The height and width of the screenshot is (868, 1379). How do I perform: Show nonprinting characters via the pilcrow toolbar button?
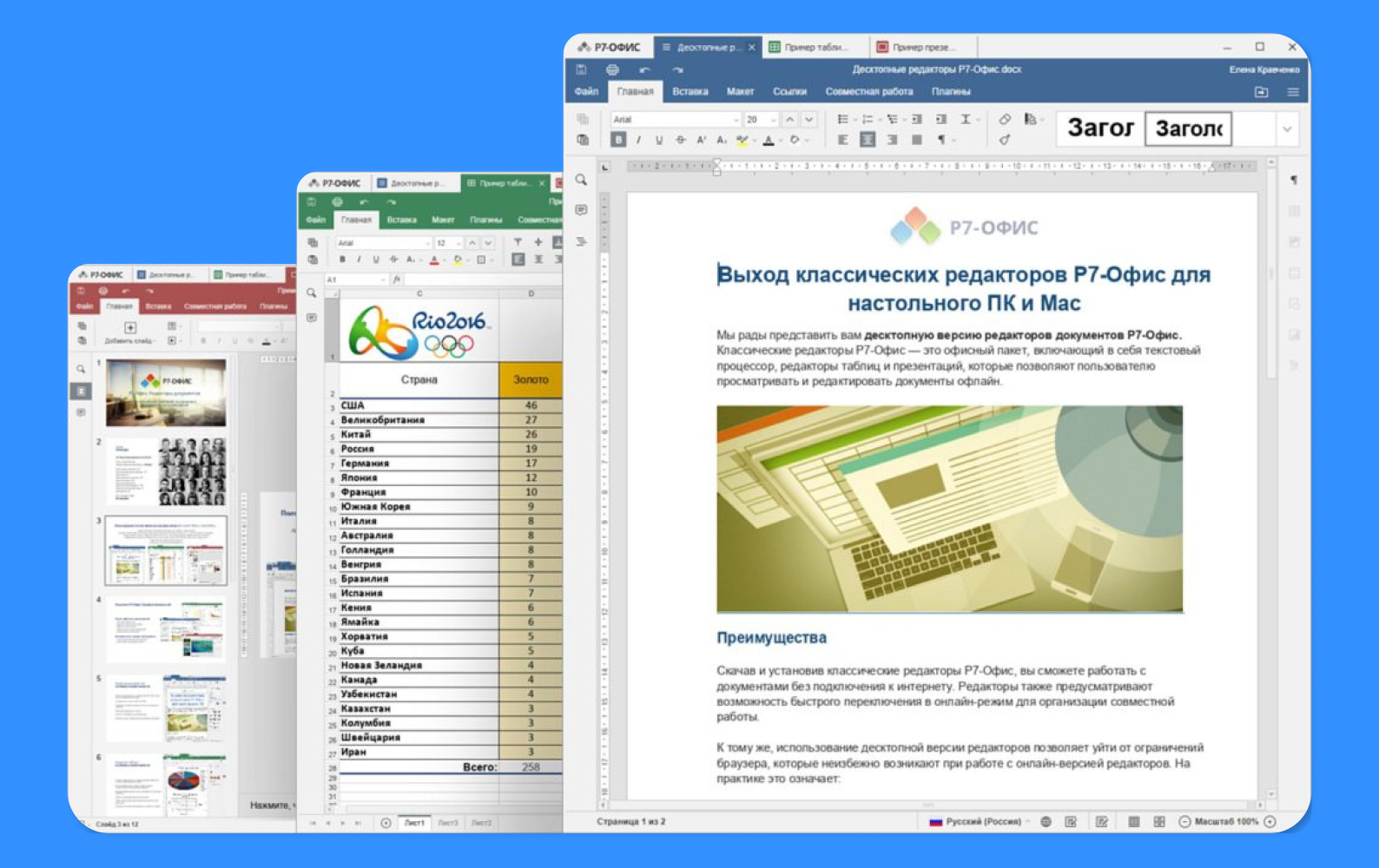click(941, 140)
